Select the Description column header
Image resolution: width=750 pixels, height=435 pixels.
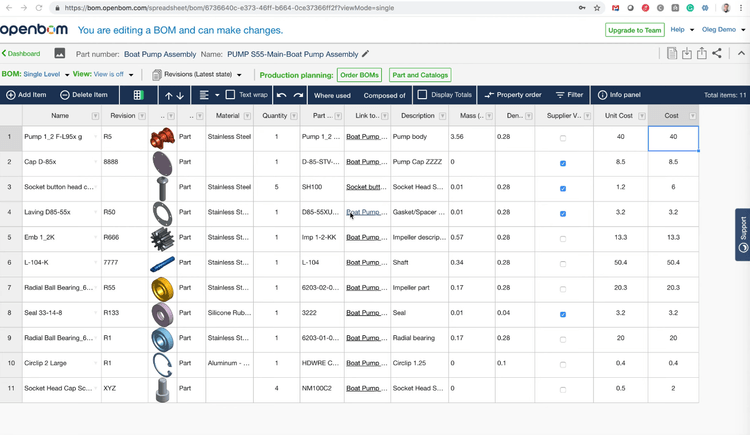tap(418, 115)
